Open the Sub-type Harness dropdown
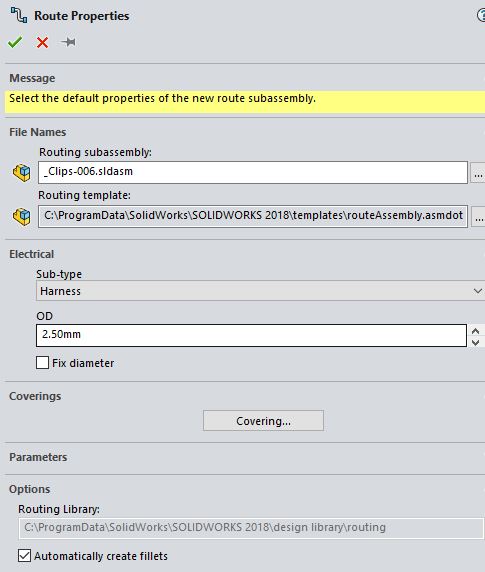The width and height of the screenshot is (485, 572). point(260,291)
